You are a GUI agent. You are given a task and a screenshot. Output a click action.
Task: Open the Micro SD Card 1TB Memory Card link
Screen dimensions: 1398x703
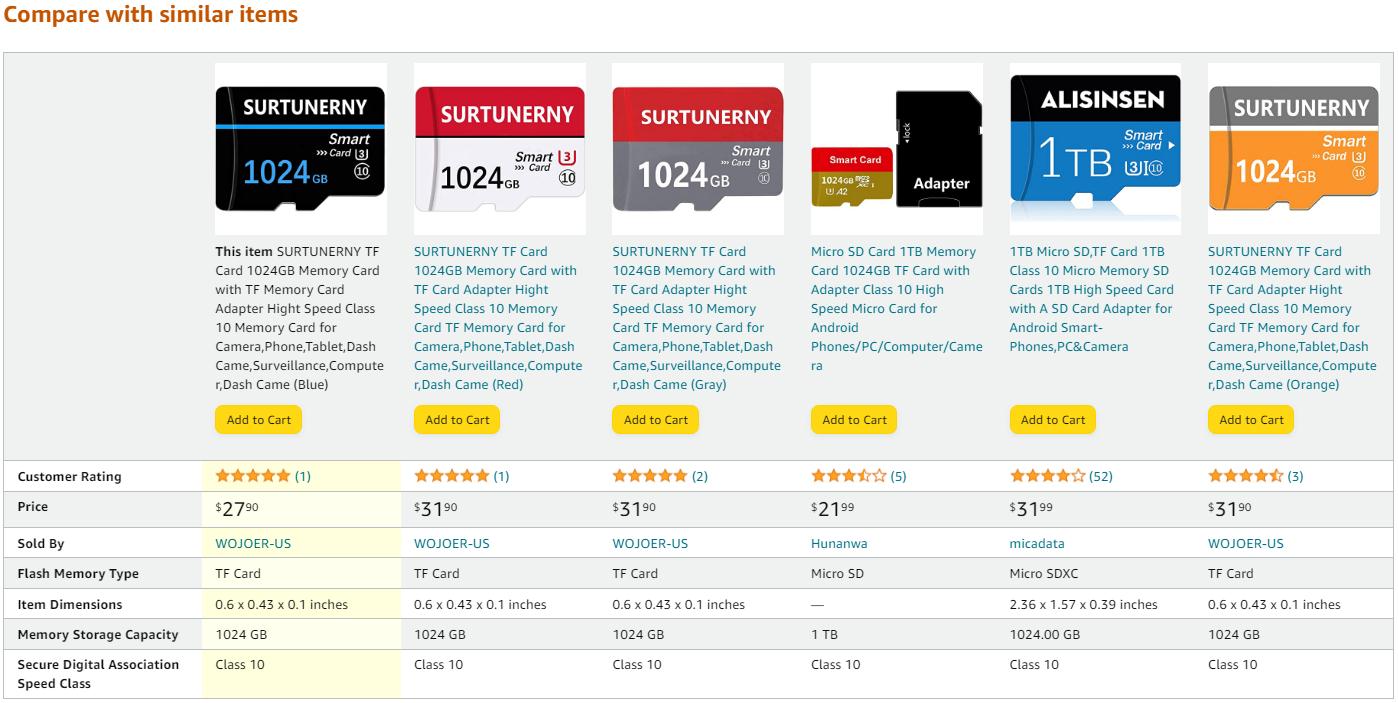(x=896, y=308)
